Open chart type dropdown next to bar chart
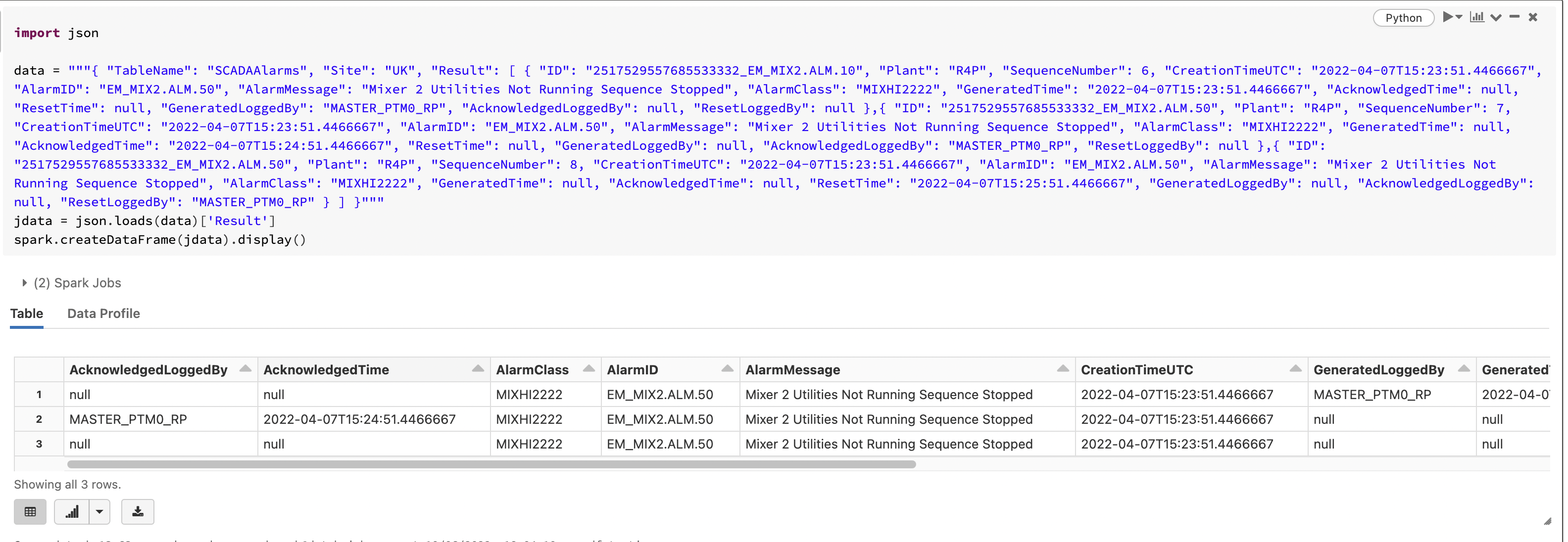The image size is (1568, 542). pos(99,511)
